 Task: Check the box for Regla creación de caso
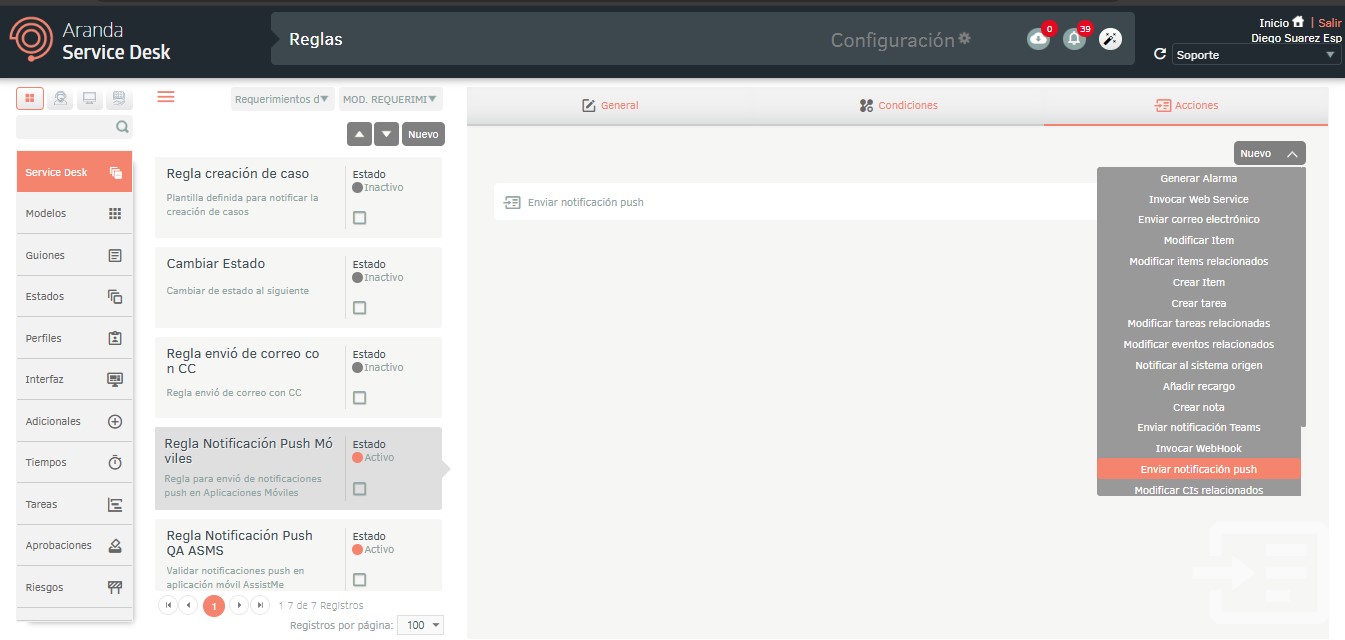[360, 218]
